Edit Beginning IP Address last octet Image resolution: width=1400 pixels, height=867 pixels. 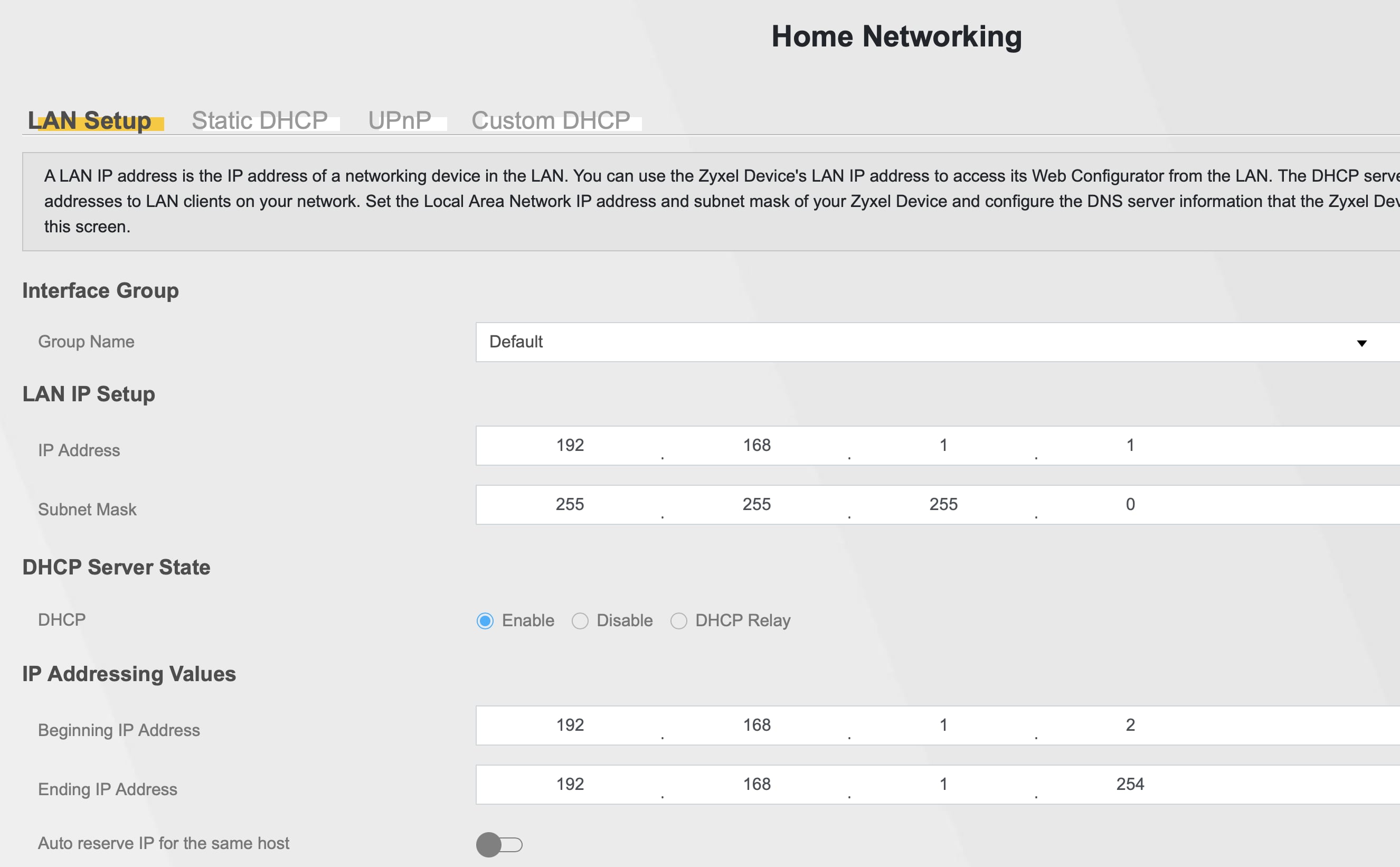point(1130,725)
